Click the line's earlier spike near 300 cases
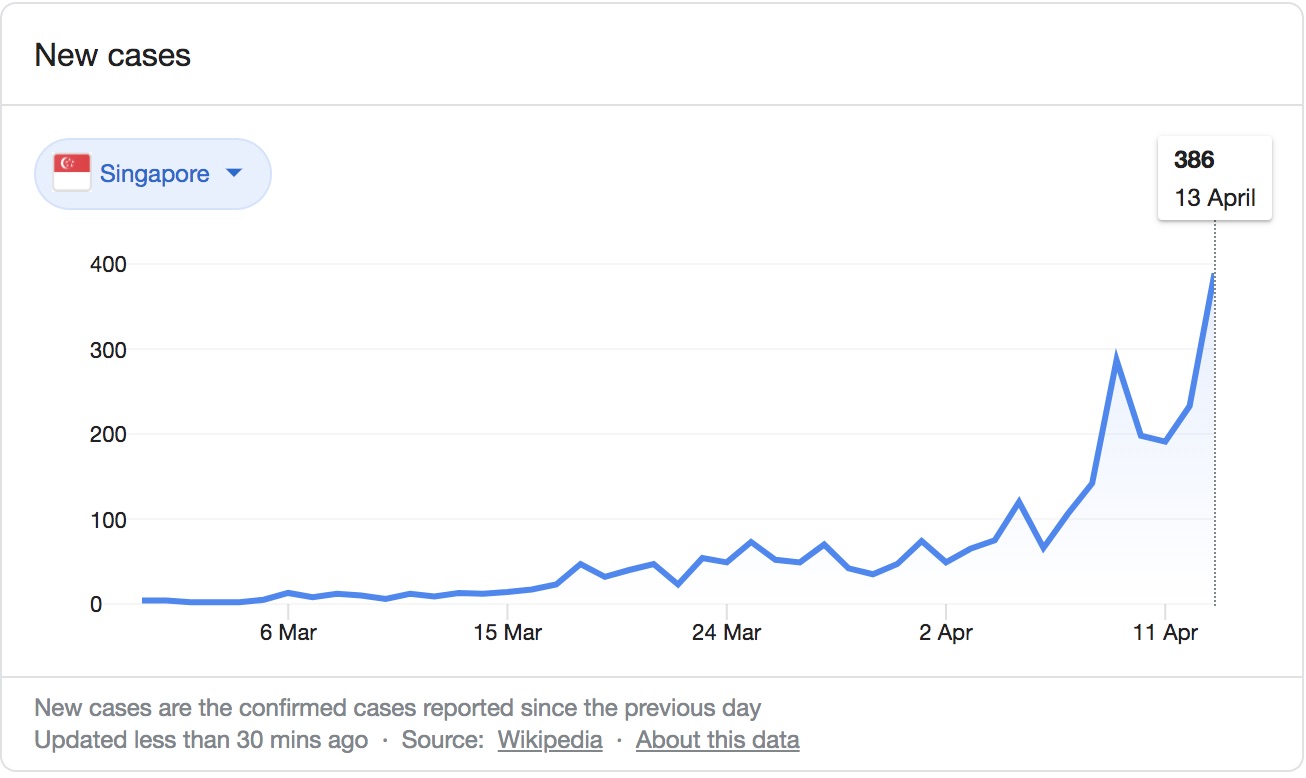This screenshot has height=778, width=1306. (x=1116, y=358)
